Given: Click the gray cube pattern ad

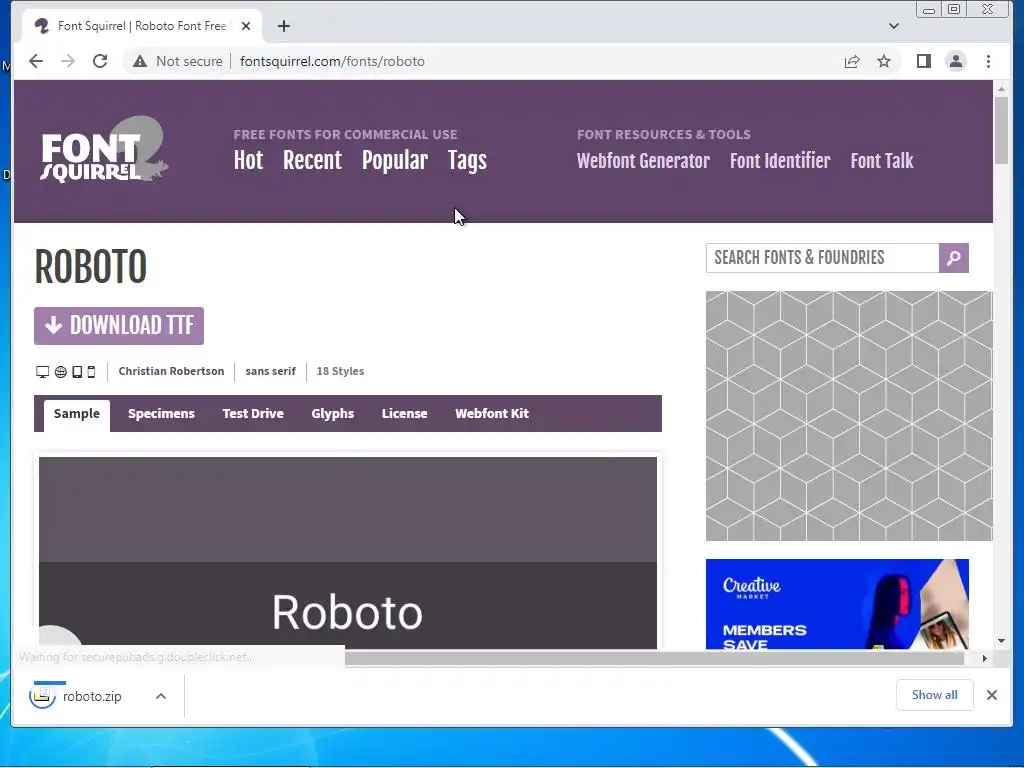Looking at the screenshot, I should (849, 416).
